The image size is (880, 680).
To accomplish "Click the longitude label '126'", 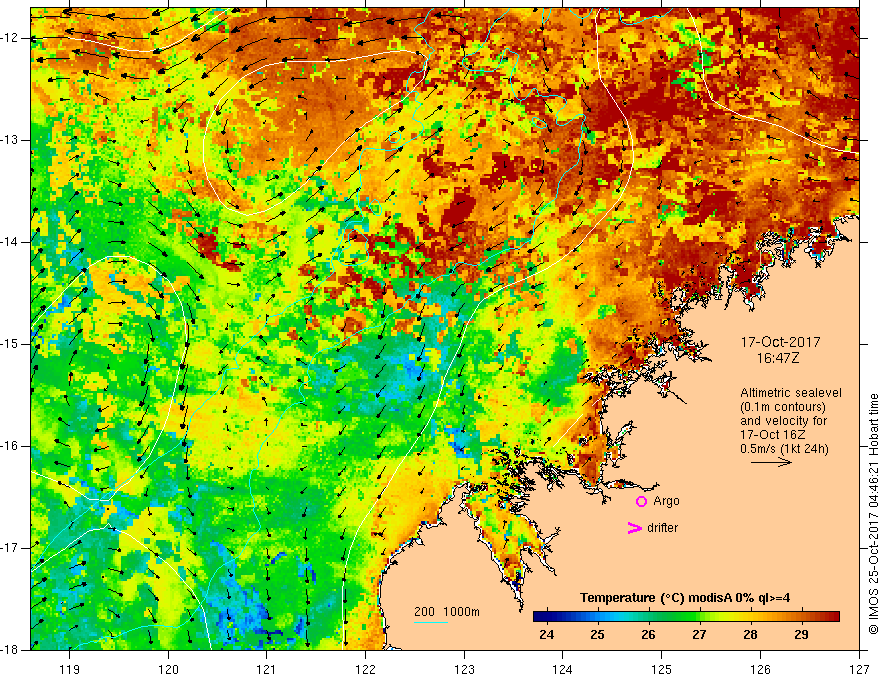I will coord(760,669).
